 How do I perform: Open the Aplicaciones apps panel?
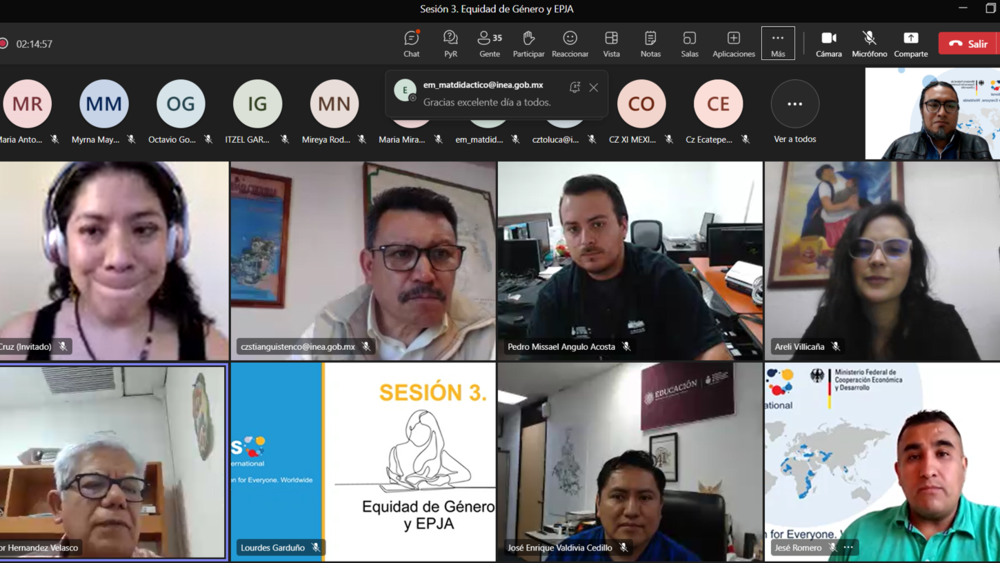(733, 43)
